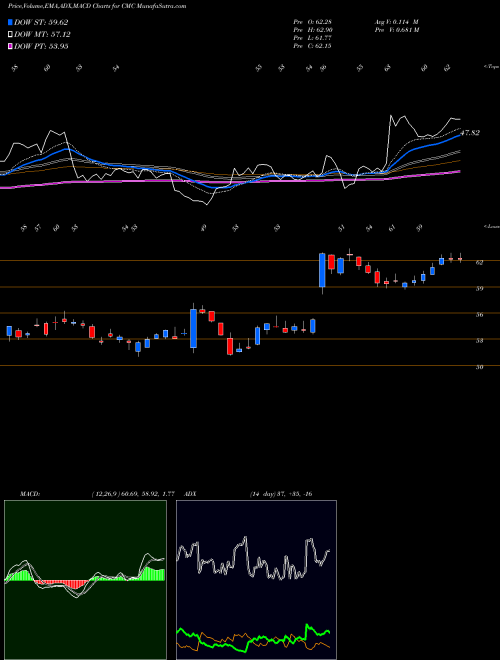The image size is (500, 660).
Task: Click the 50 price axis label
Action: (x=479, y=367)
